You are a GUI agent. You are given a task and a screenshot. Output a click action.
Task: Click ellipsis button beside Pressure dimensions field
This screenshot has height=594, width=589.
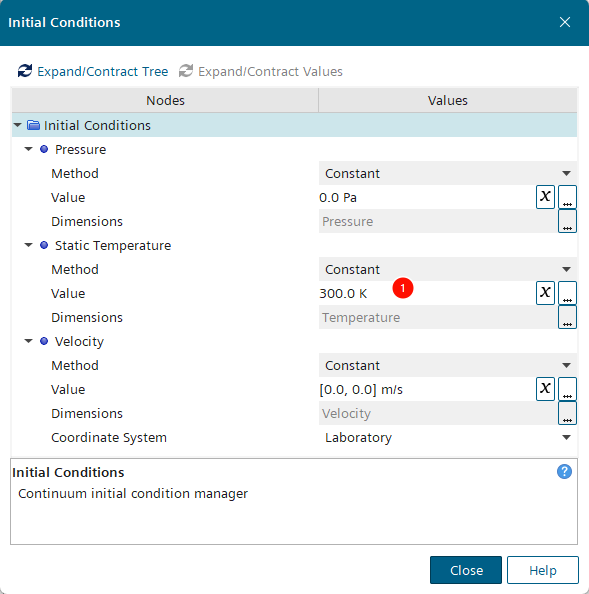click(567, 221)
